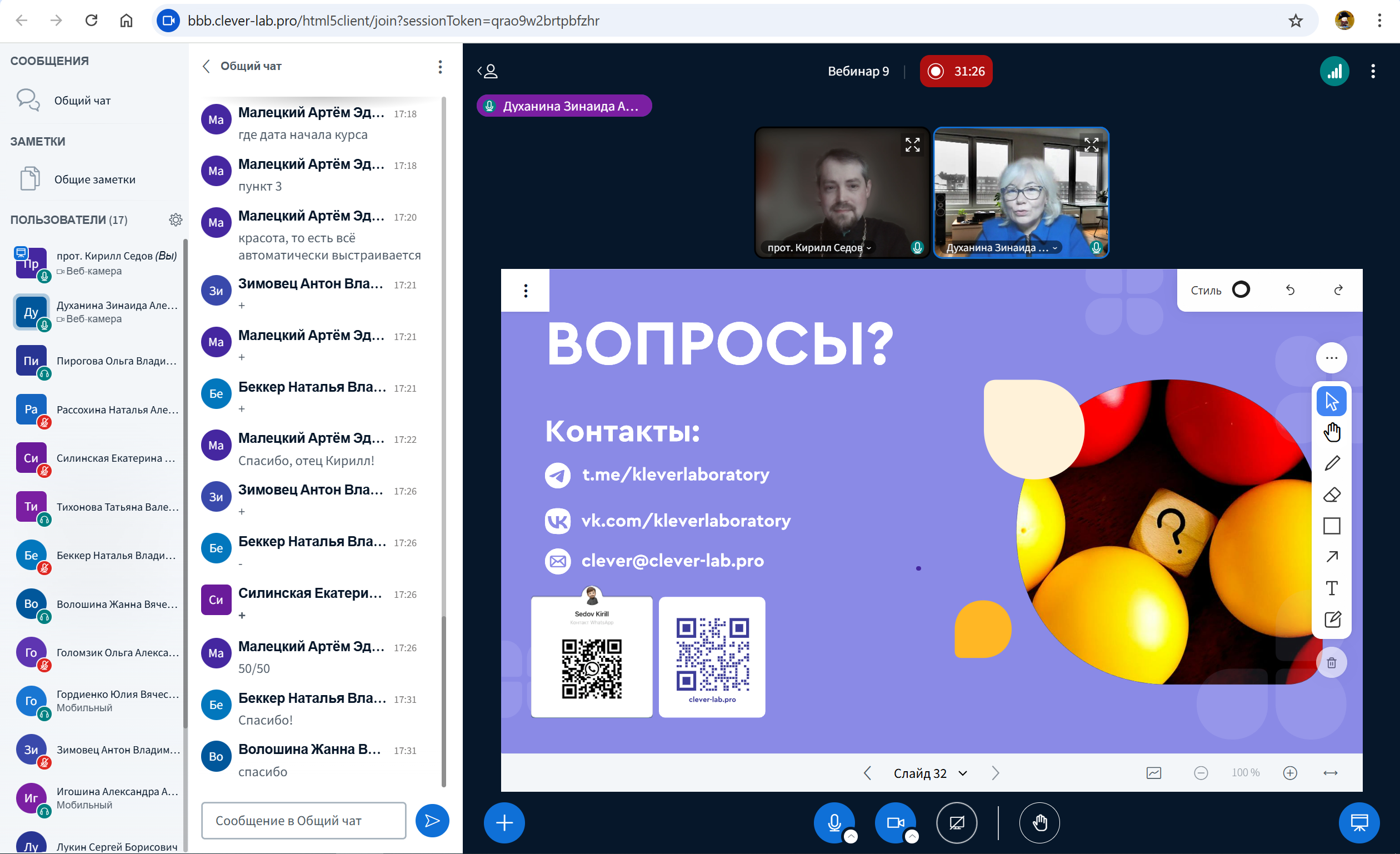Expand прот. Кирилл Седов webcam name menu
This screenshot has height=854, width=1400.
tap(819, 248)
